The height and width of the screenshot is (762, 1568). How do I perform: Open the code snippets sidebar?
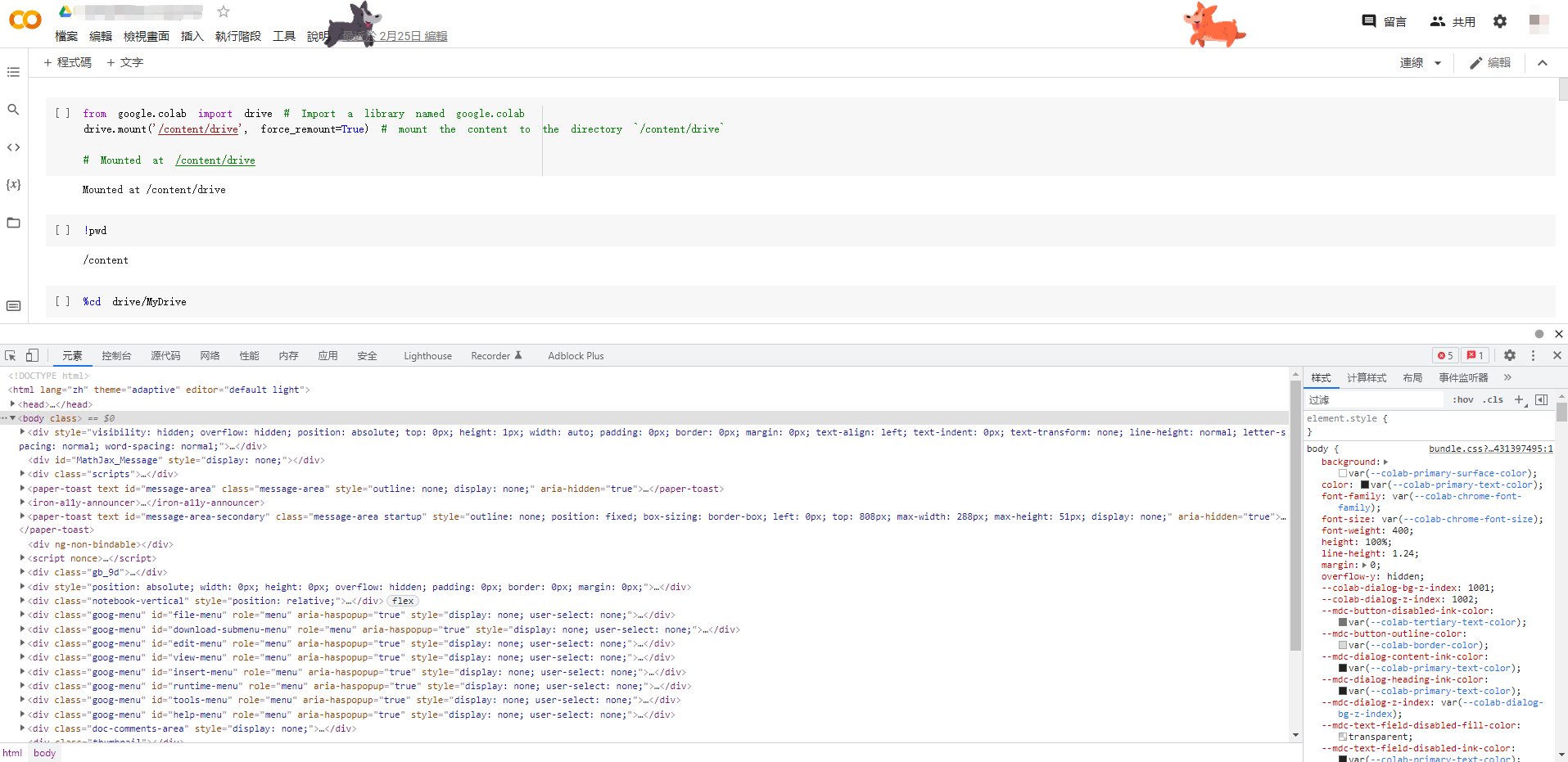[13, 147]
